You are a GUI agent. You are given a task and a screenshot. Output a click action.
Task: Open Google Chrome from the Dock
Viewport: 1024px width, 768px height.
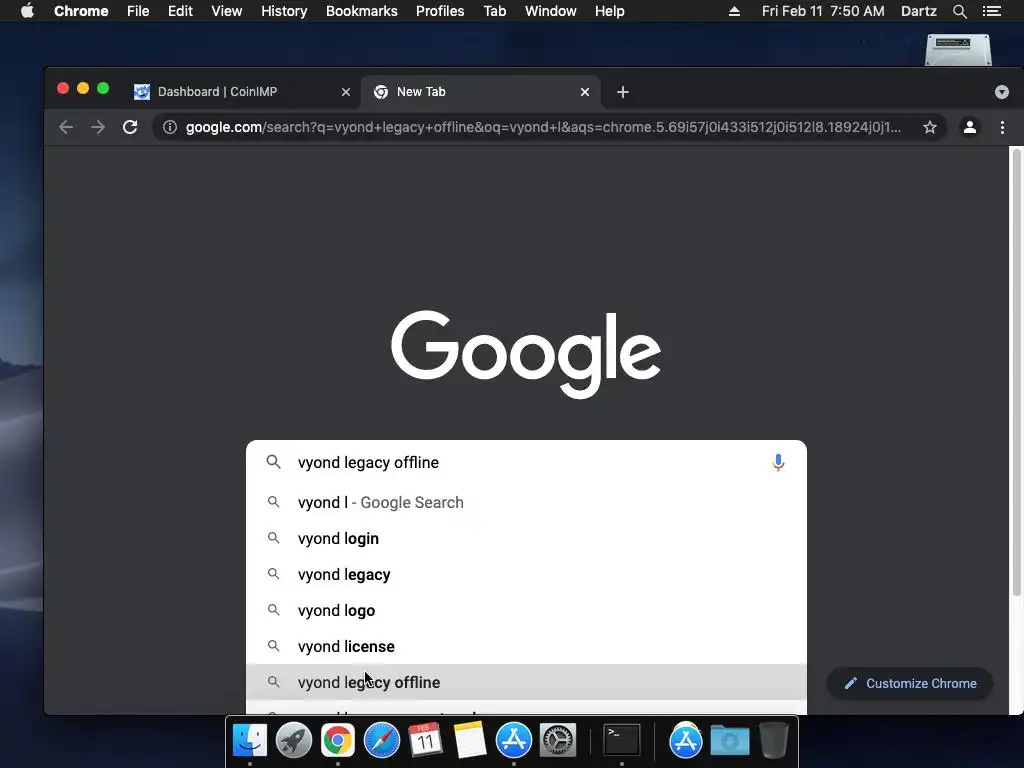pos(338,741)
